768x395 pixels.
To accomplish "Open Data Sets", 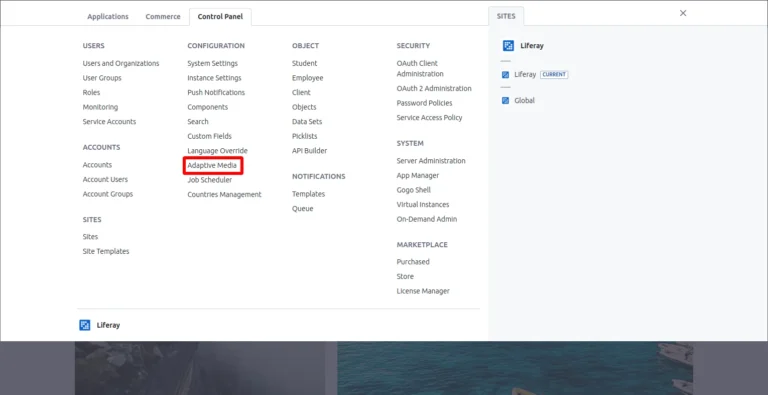I will click(307, 122).
